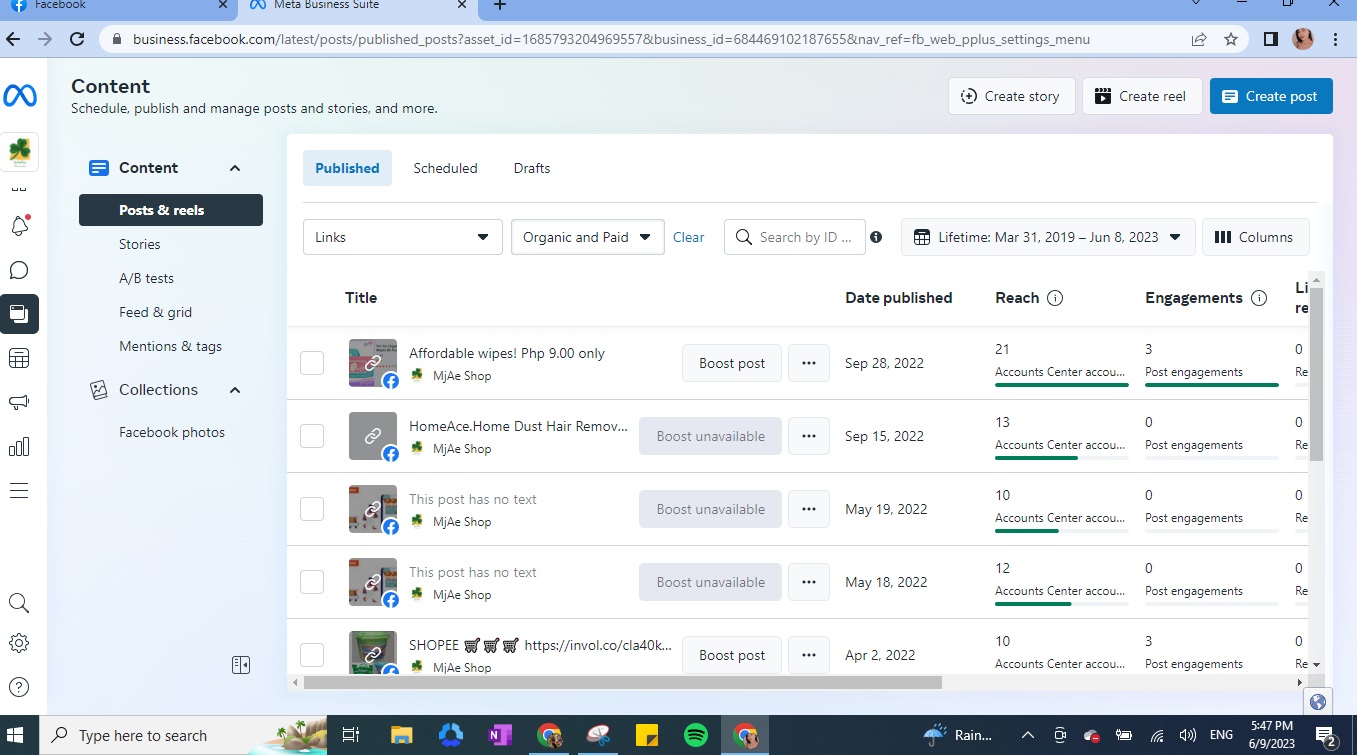
Task: Clear the applied filters with Clear link
Action: point(688,237)
